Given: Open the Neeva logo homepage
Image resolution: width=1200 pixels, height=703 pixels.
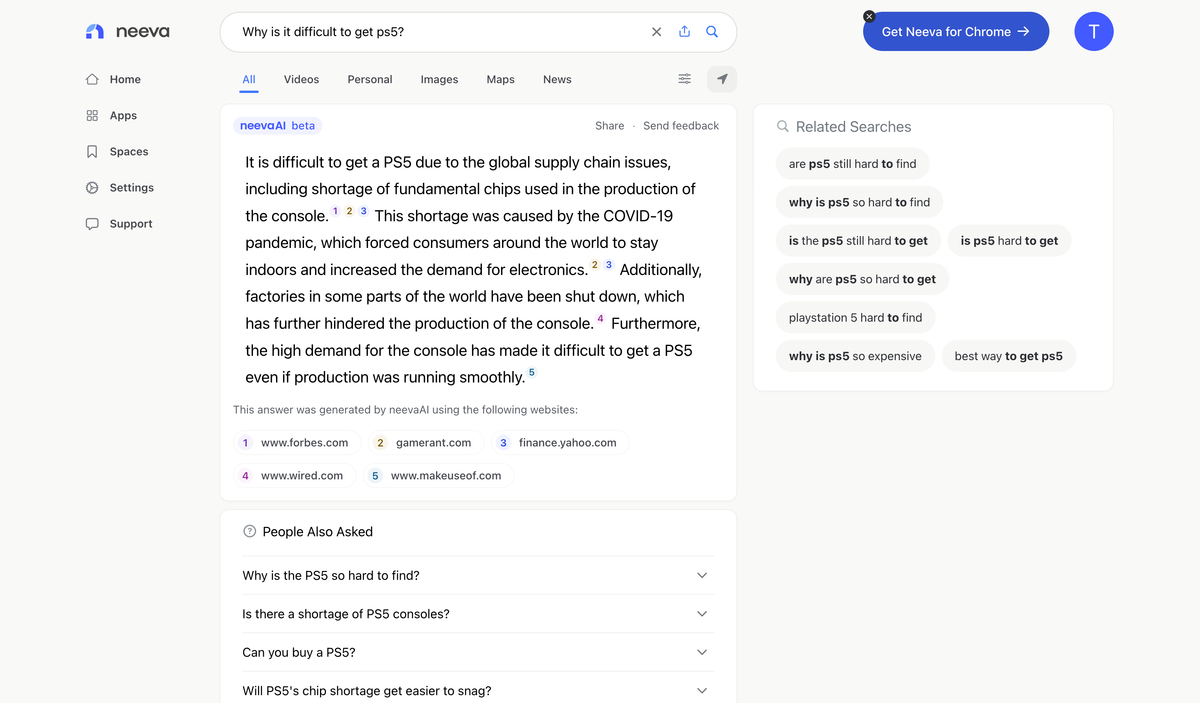Looking at the screenshot, I should click(x=128, y=32).
